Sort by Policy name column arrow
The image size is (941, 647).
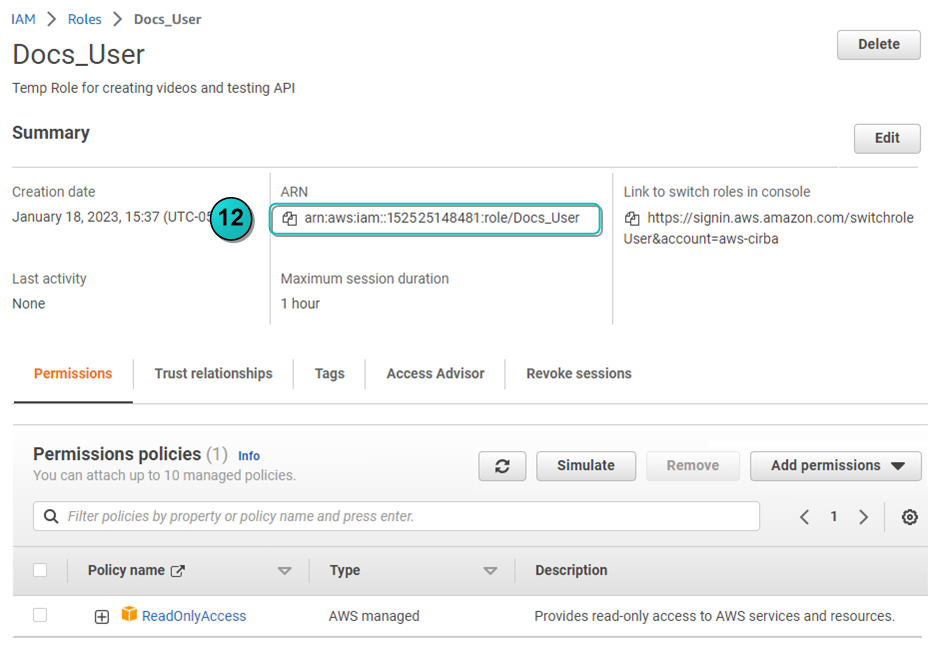(x=284, y=571)
